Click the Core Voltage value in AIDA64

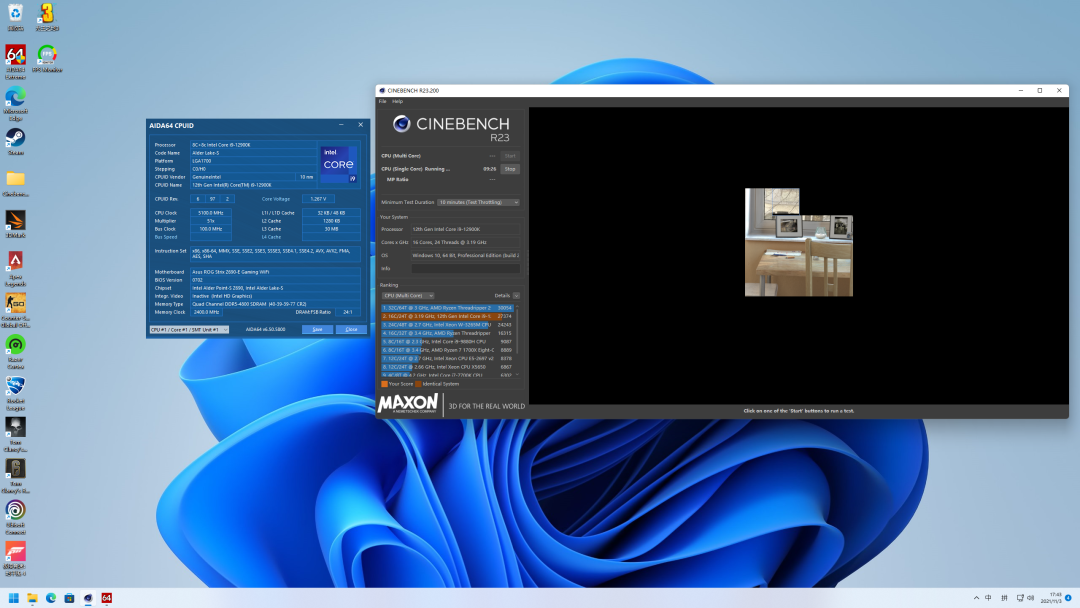[318, 199]
